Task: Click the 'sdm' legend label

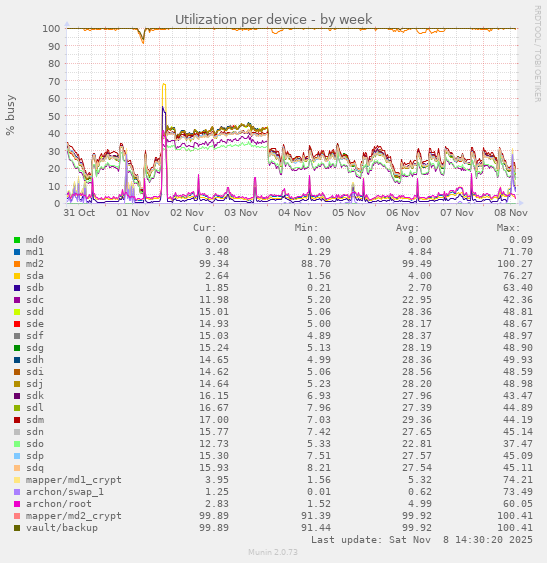Action: tap(35, 420)
